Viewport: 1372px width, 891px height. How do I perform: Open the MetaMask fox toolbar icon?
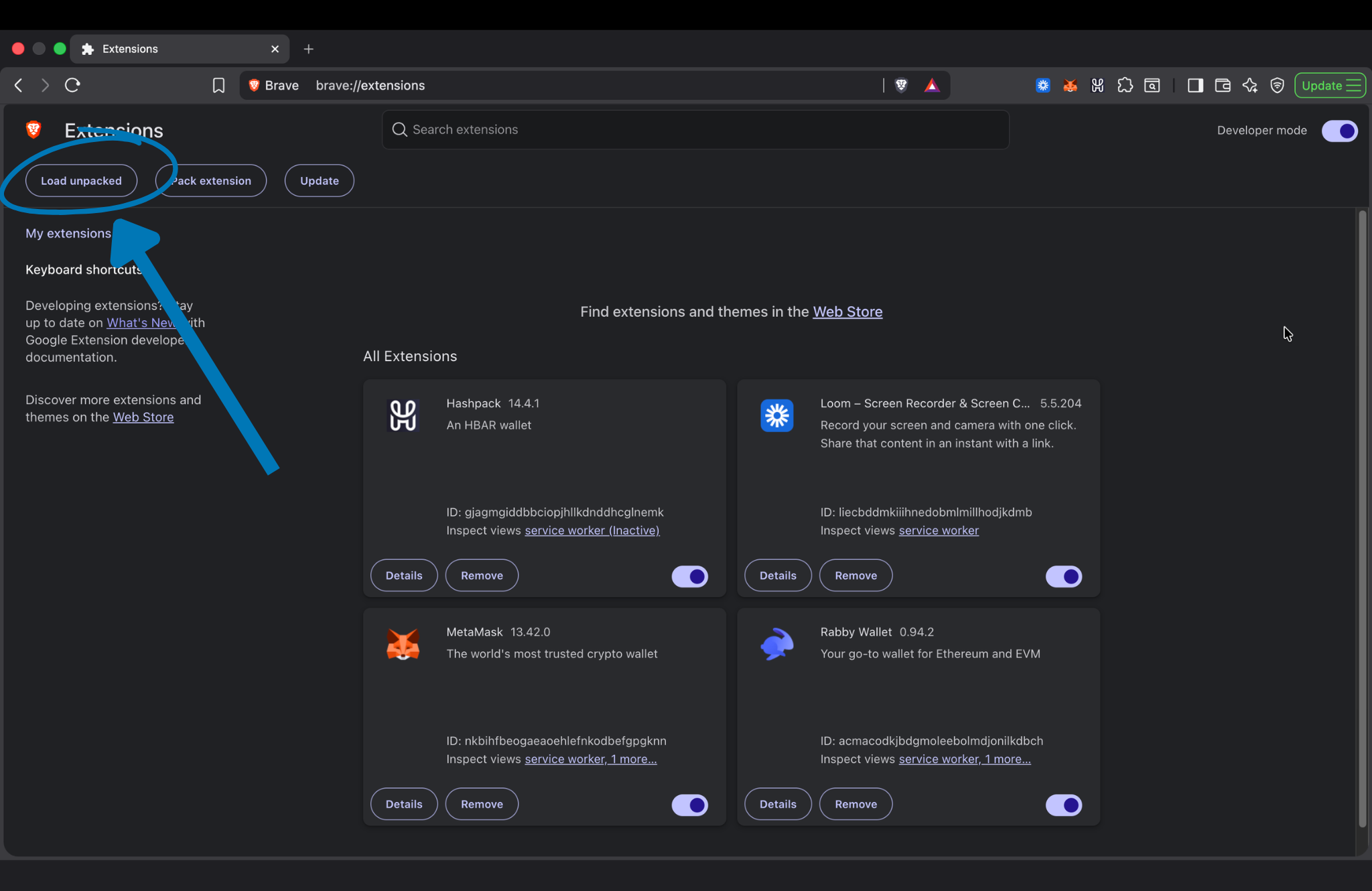tap(1070, 85)
